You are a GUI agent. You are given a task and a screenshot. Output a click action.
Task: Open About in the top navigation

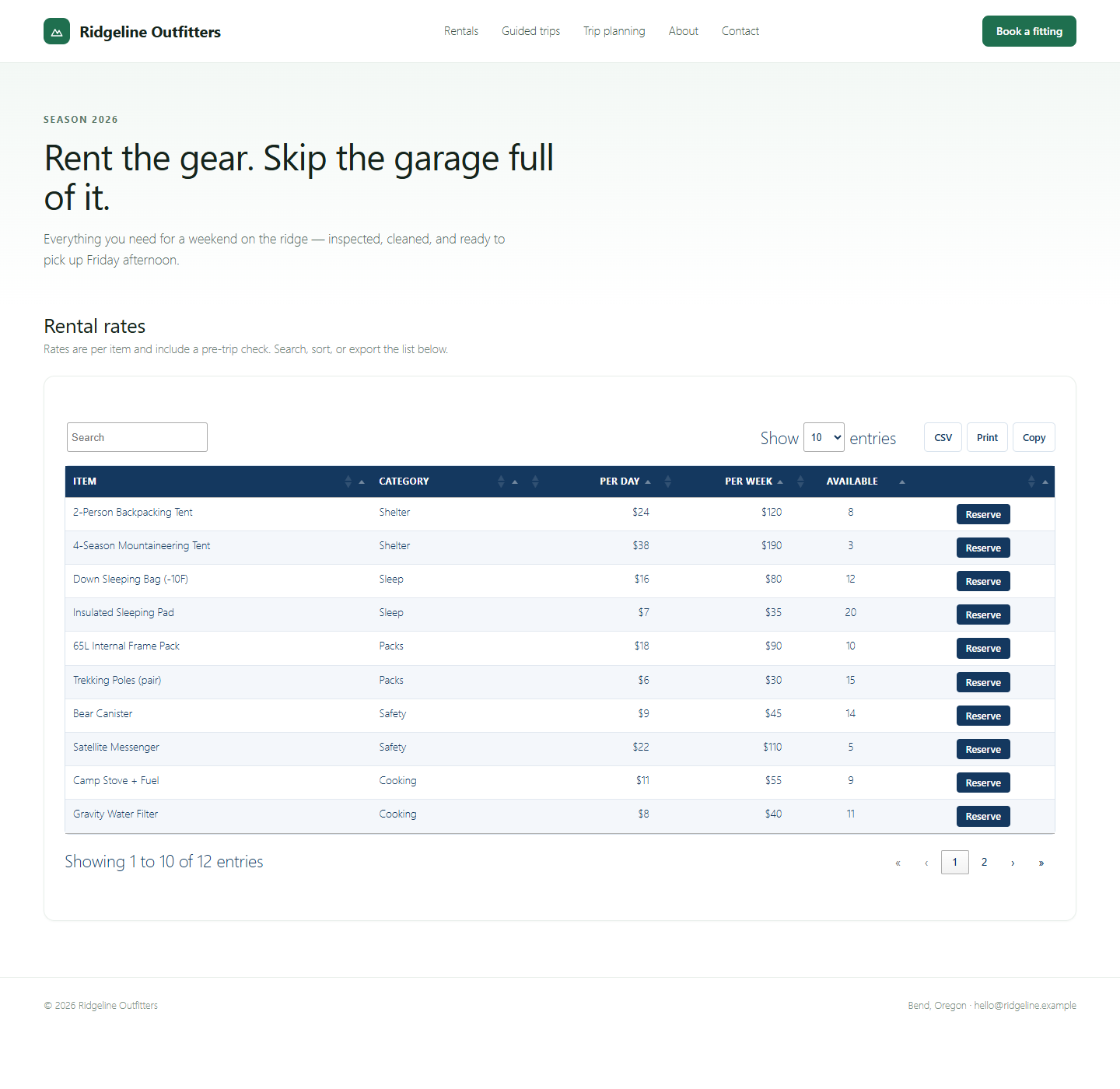(x=684, y=31)
